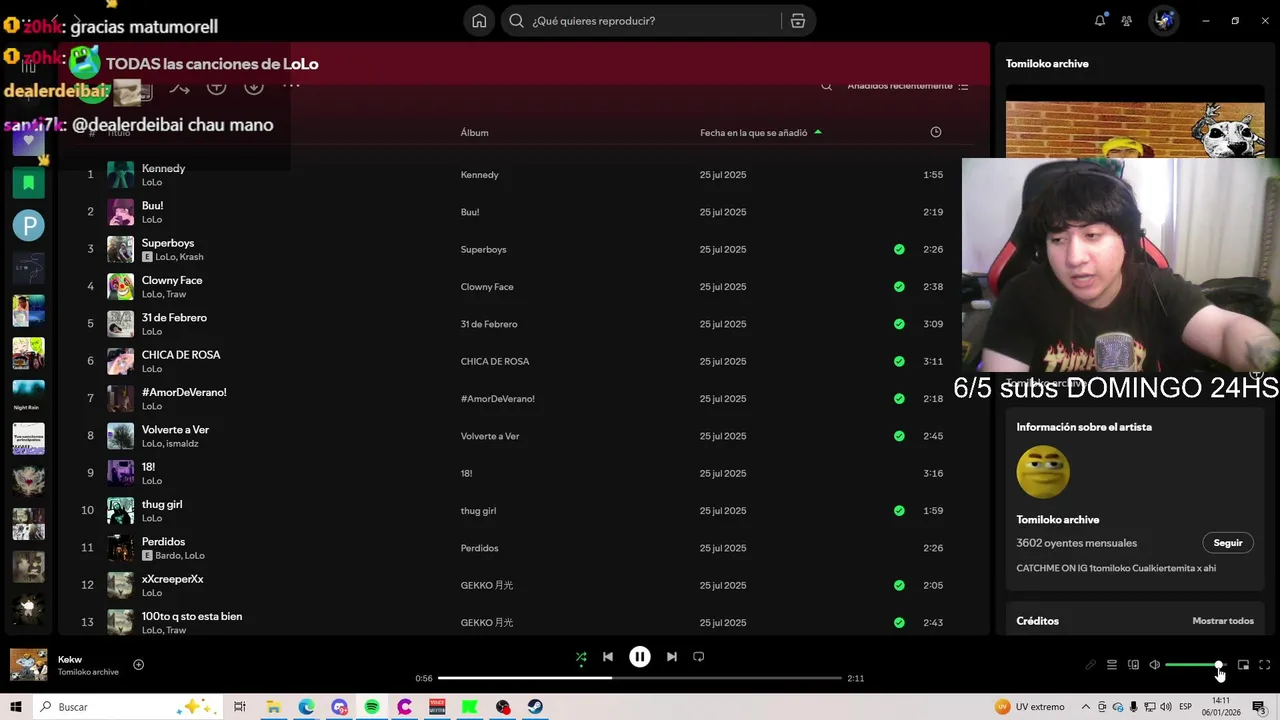Screen dimensions: 1280x720
Task: Open the 'Añadidos recientemente' sort dropdown
Action: pos(907,86)
